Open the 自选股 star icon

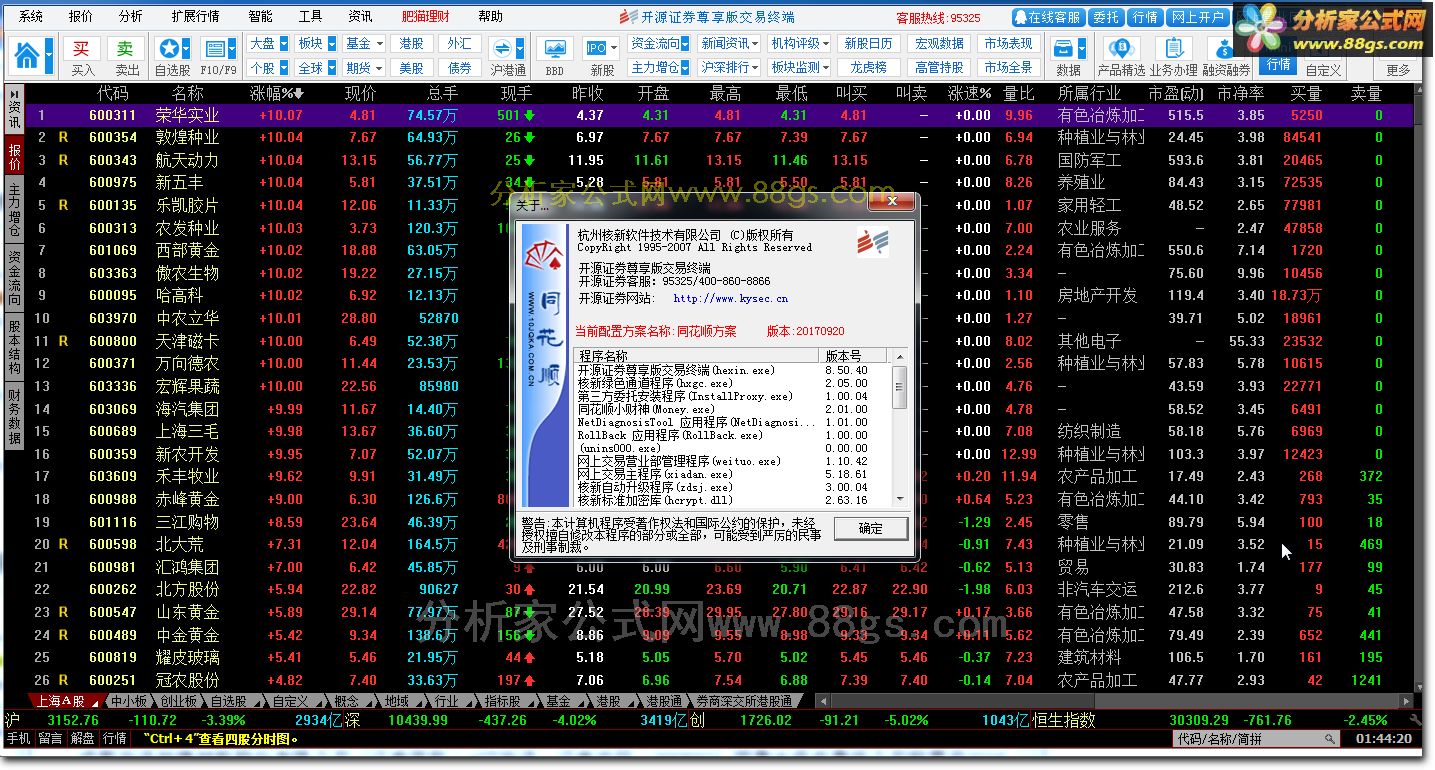(169, 49)
